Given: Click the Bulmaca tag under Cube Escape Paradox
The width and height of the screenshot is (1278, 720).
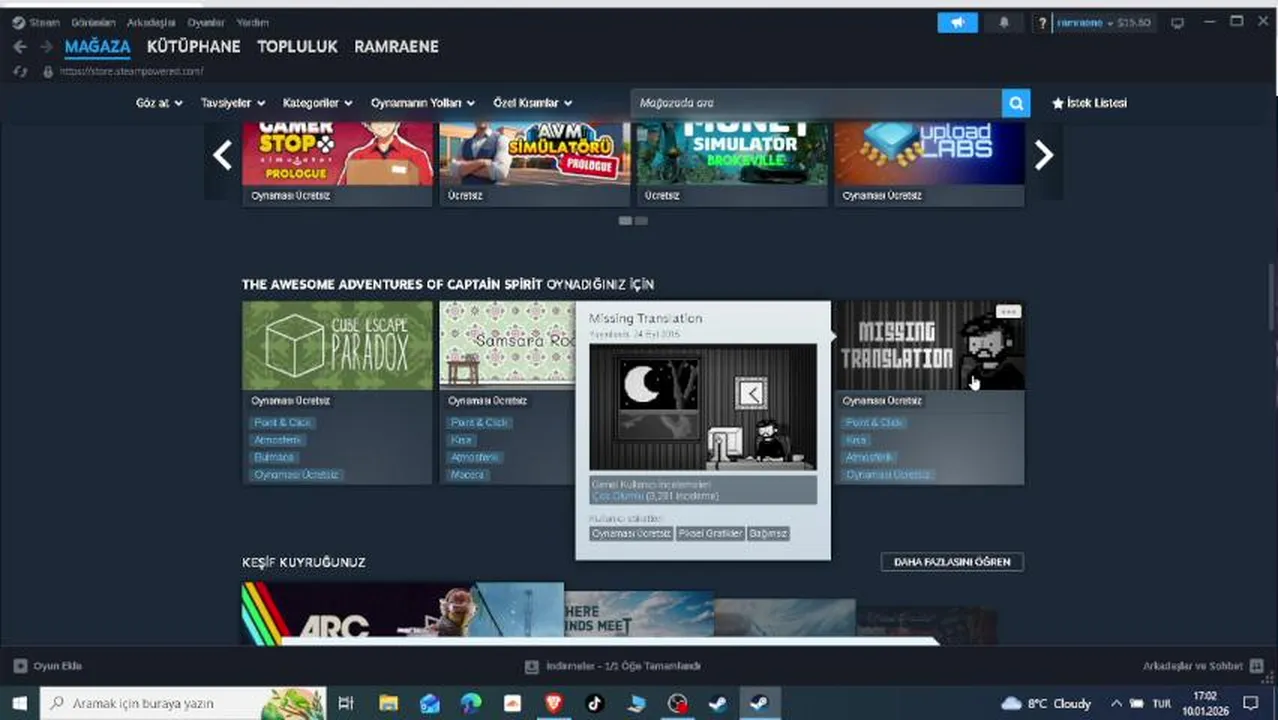Looking at the screenshot, I should click(x=274, y=457).
